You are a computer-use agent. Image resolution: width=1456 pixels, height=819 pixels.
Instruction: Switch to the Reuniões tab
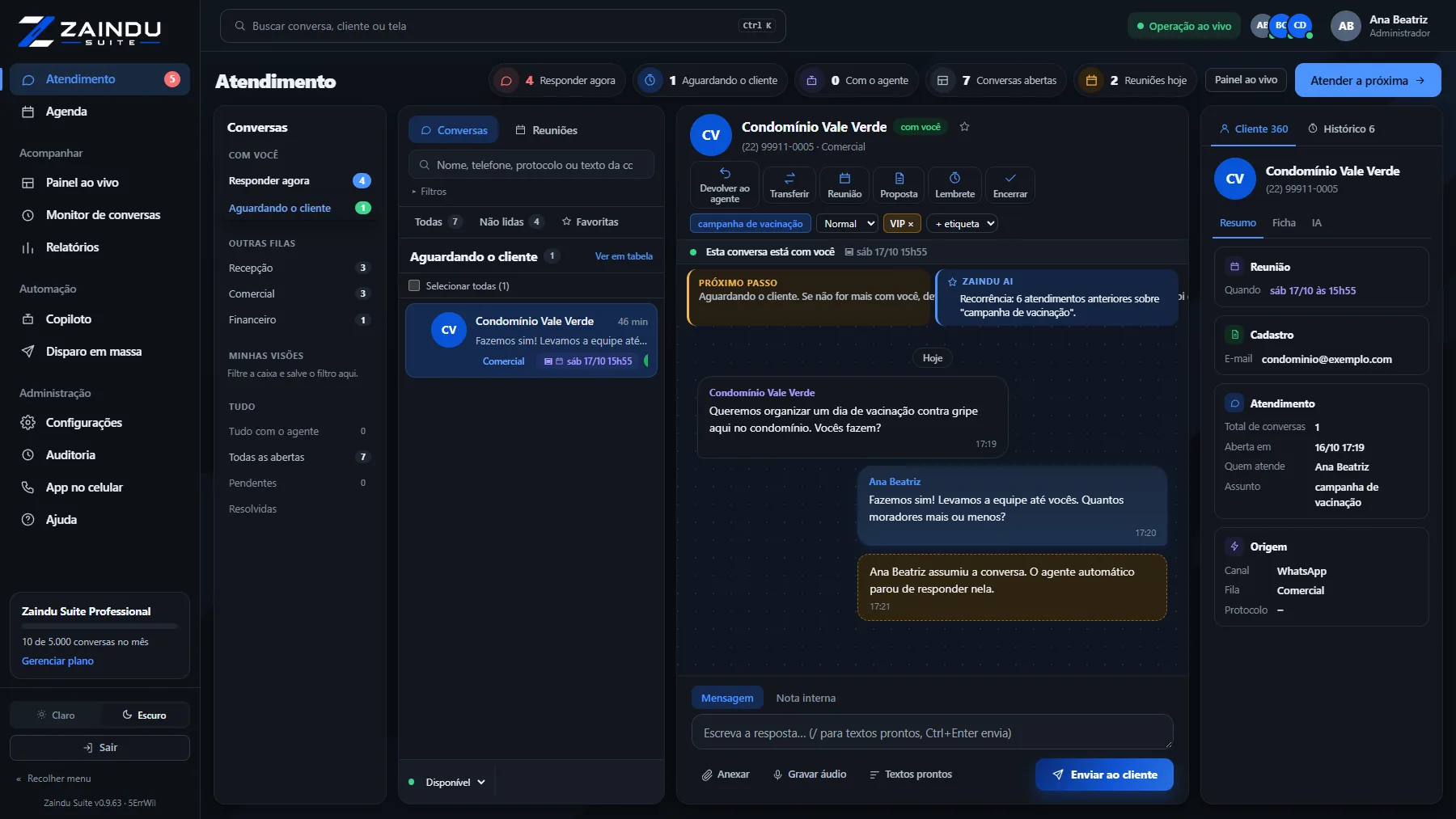tap(547, 130)
